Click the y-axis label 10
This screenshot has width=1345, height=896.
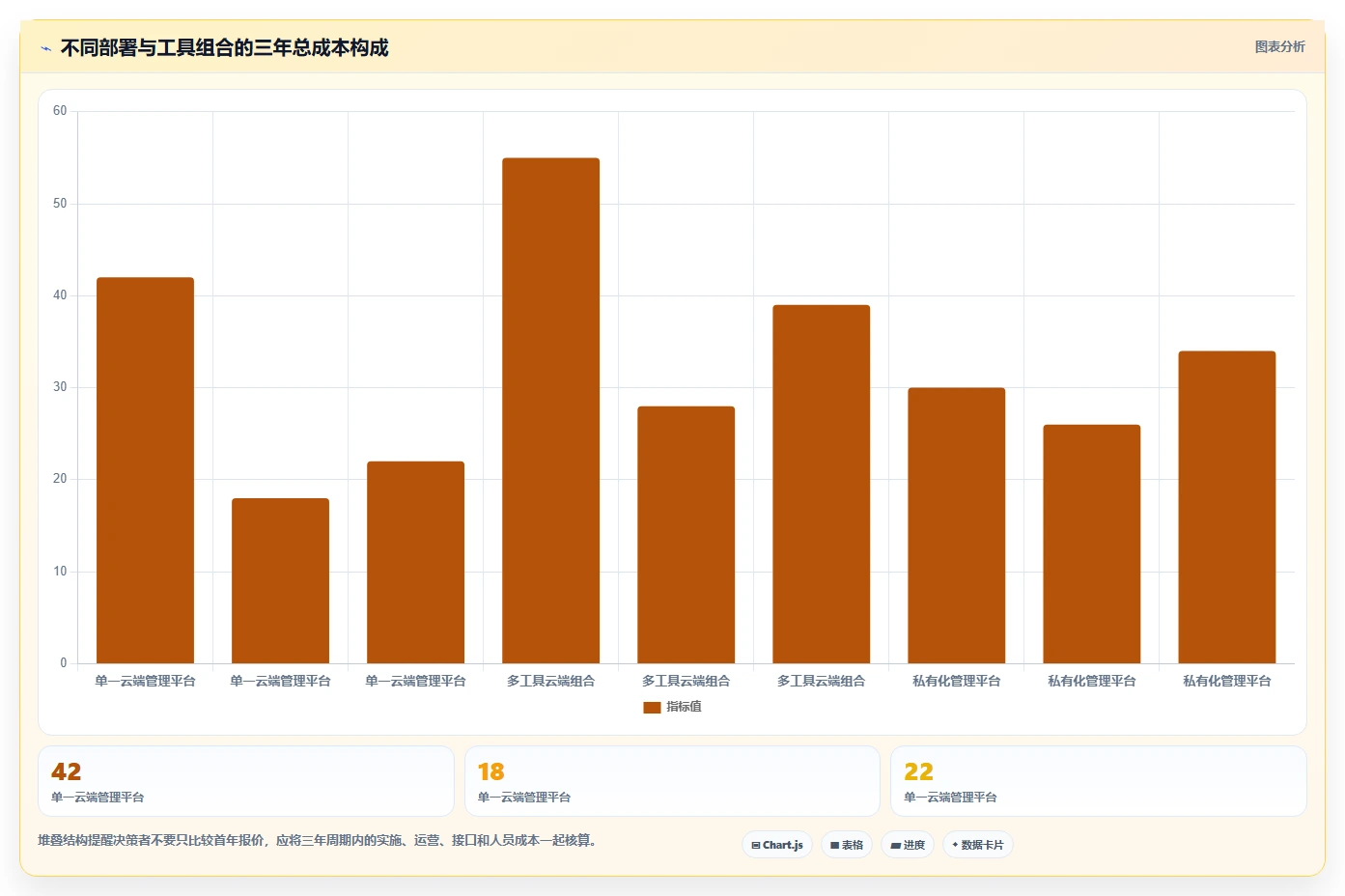[x=60, y=572]
